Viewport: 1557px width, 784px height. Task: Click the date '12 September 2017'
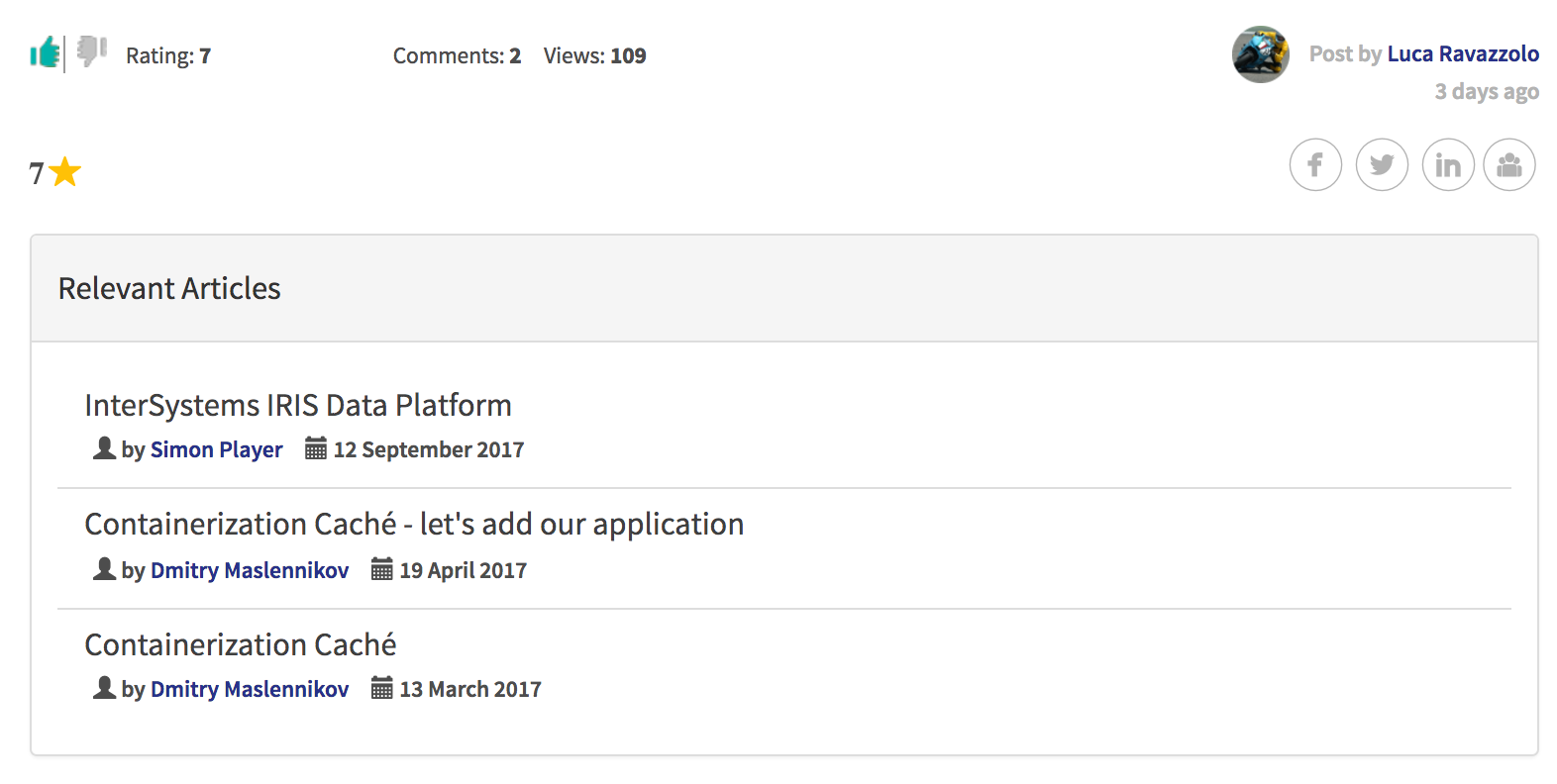point(429,449)
